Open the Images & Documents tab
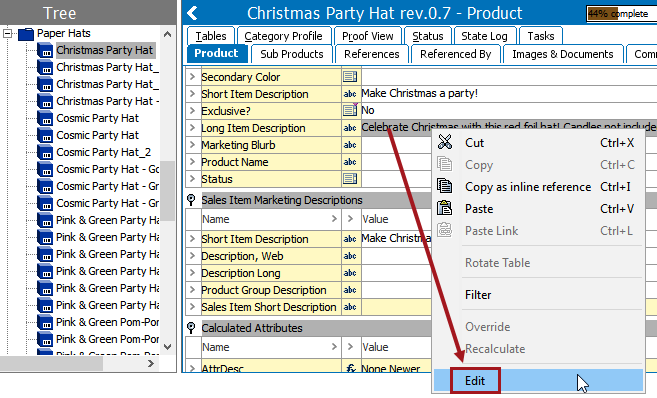This screenshot has height=398, width=657. click(x=563, y=54)
